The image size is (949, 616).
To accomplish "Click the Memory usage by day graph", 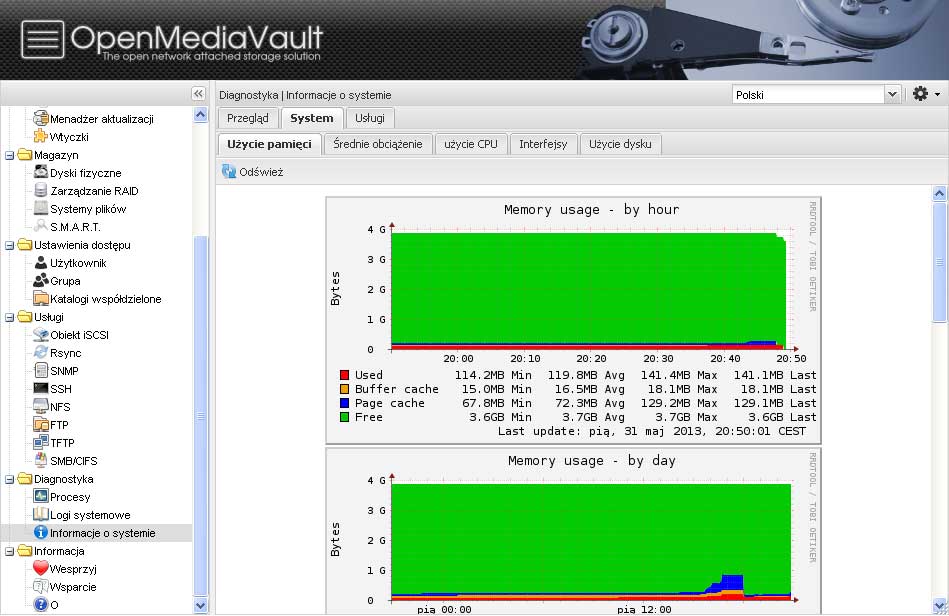I will pos(573,531).
